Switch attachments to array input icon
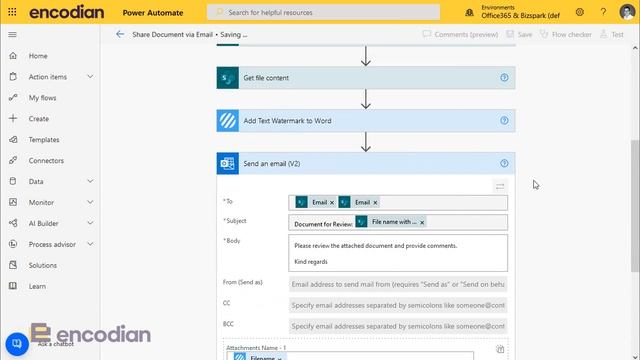640x360 pixels. pyautogui.click(x=500, y=349)
